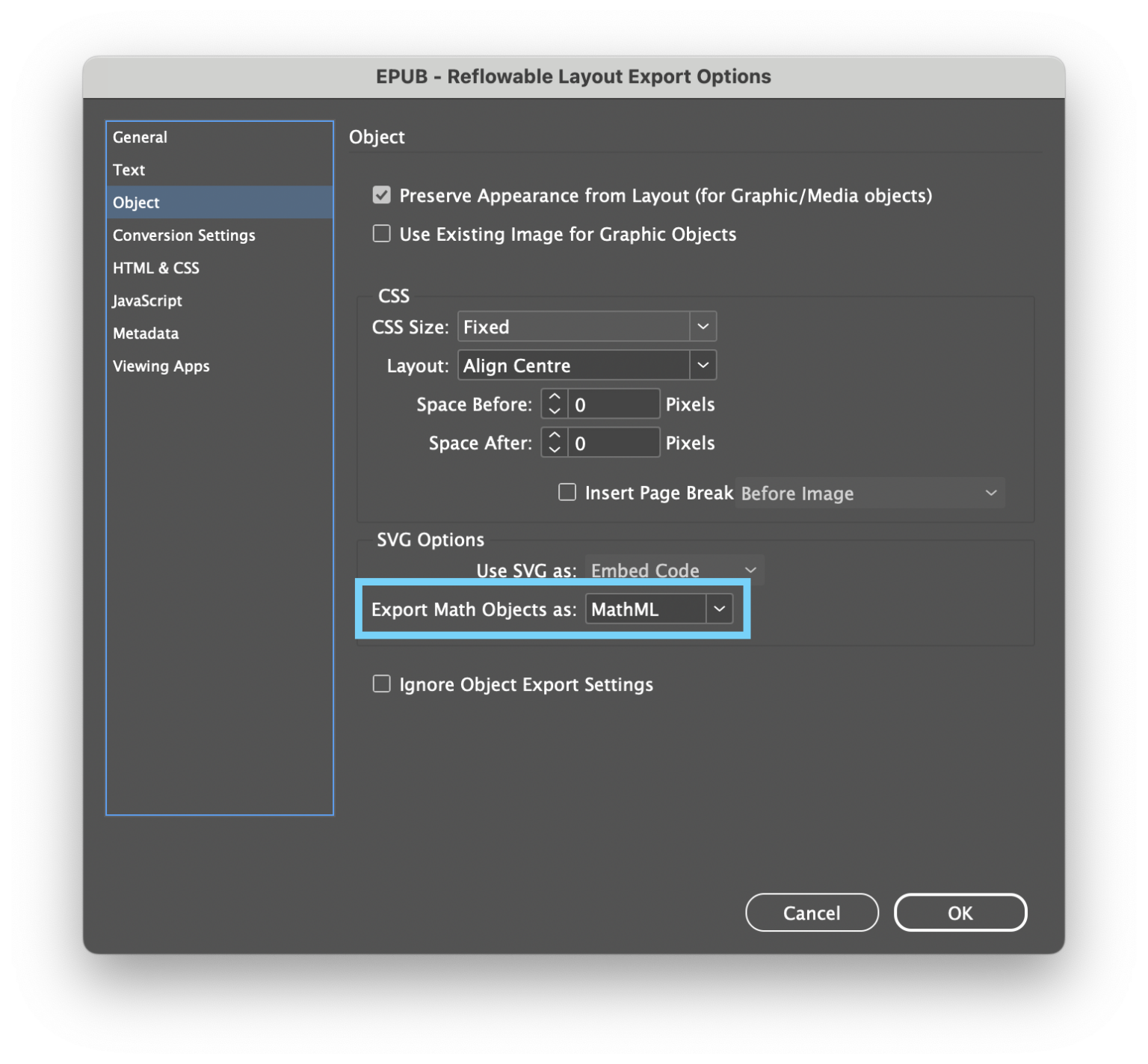This screenshot has height=1064, width=1148.
Task: Confirm export options with OK
Action: tap(960, 912)
